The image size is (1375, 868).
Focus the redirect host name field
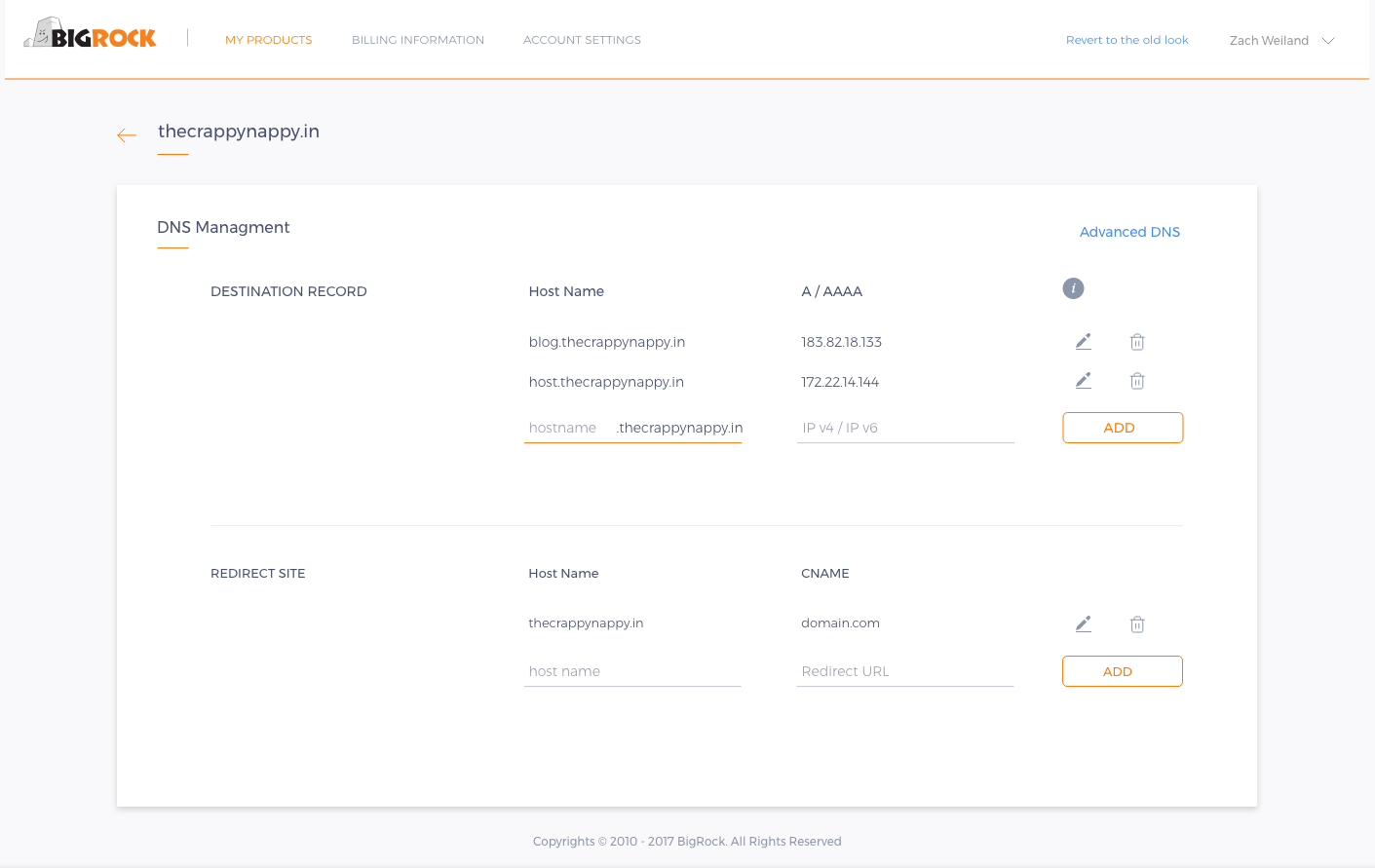pyautogui.click(x=632, y=671)
